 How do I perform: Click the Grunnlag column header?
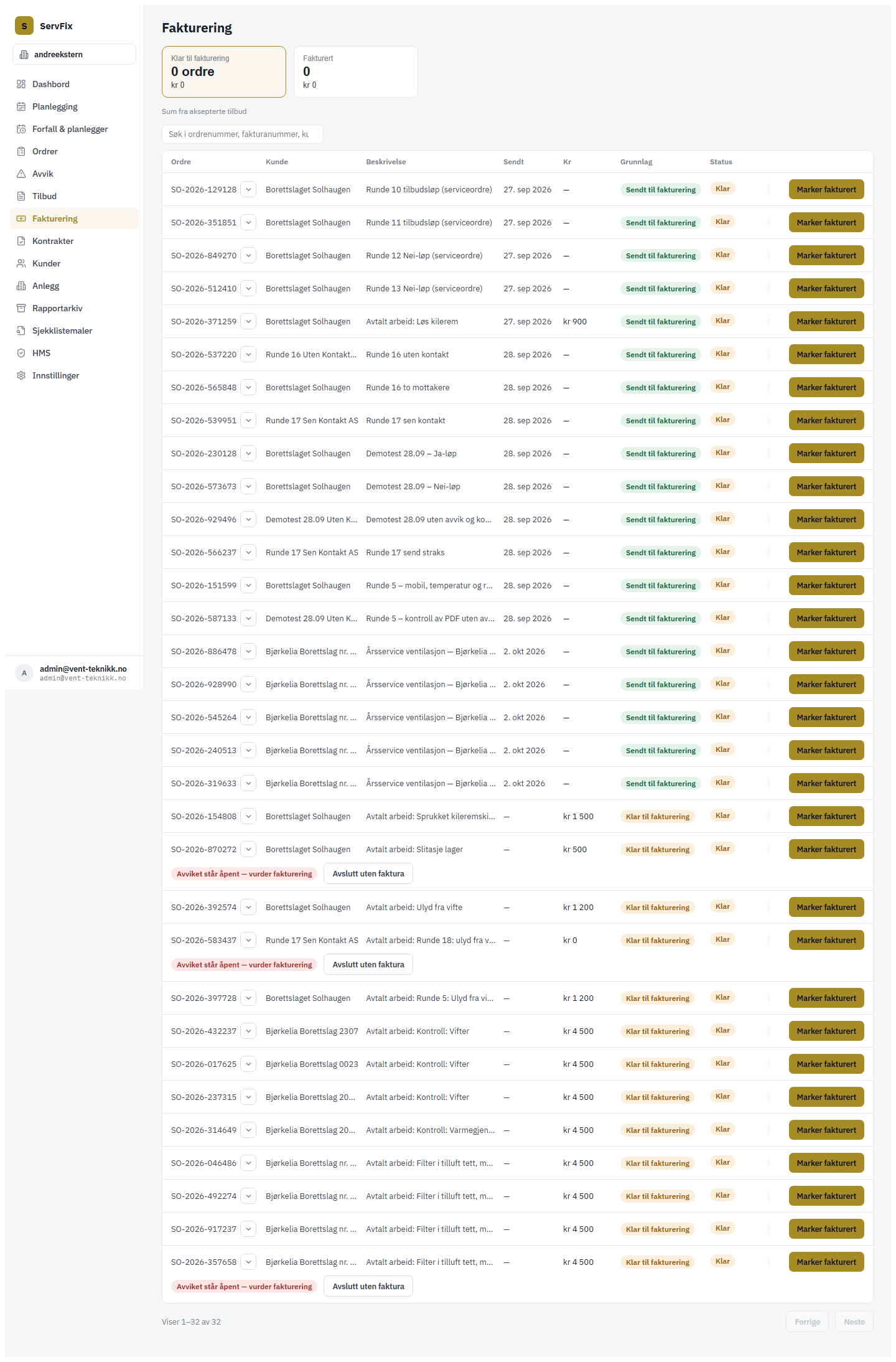point(636,162)
